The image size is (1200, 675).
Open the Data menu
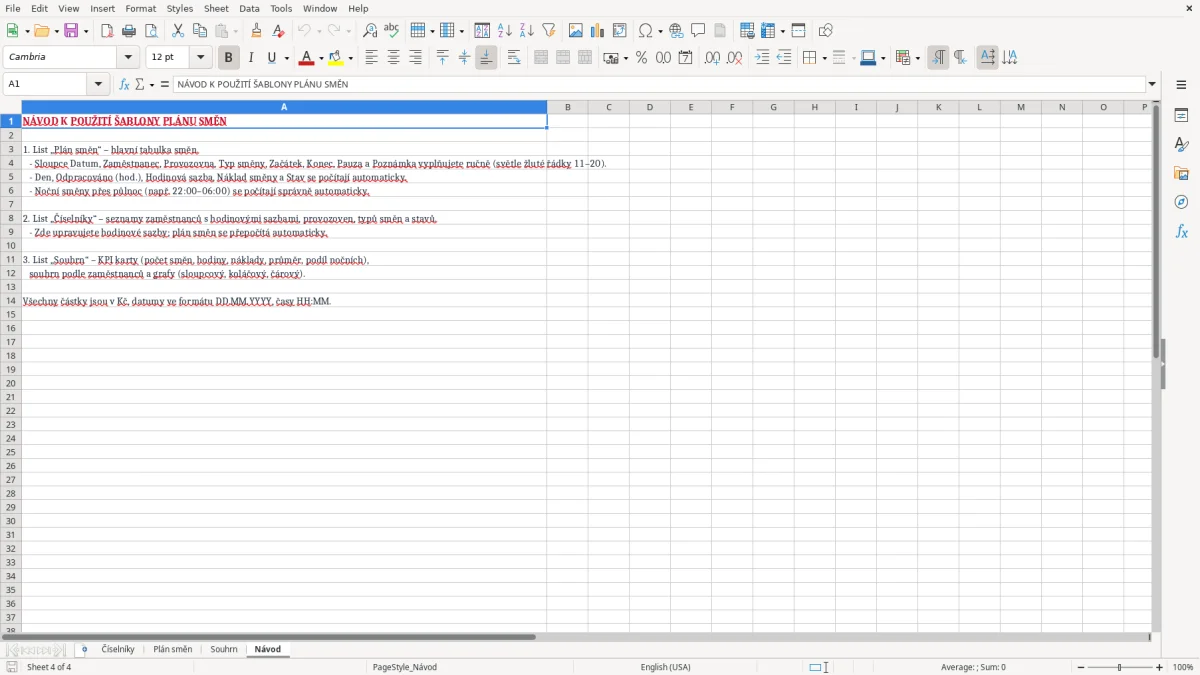(249, 8)
